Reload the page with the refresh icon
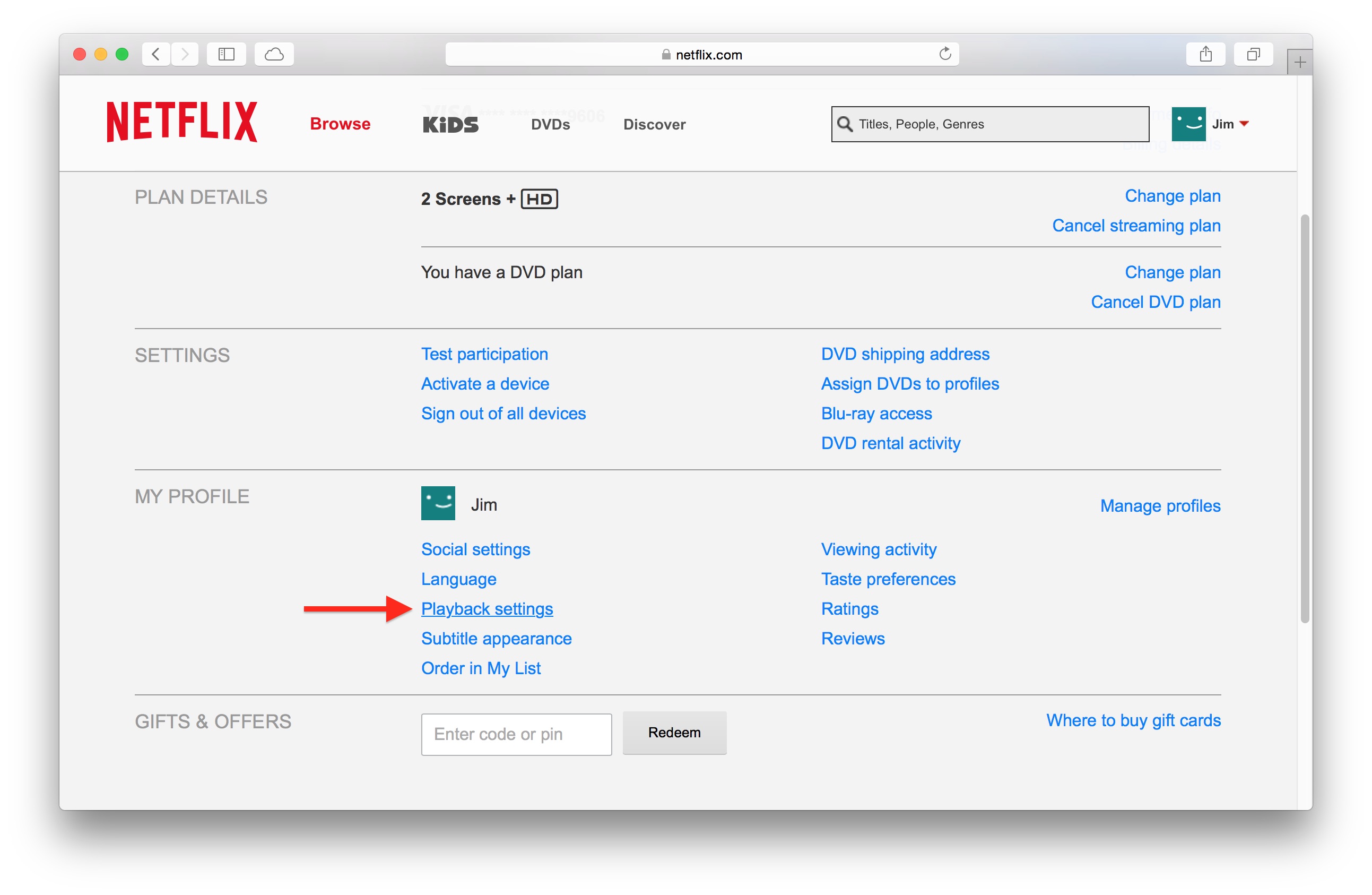The width and height of the screenshot is (1372, 895). pos(945,54)
